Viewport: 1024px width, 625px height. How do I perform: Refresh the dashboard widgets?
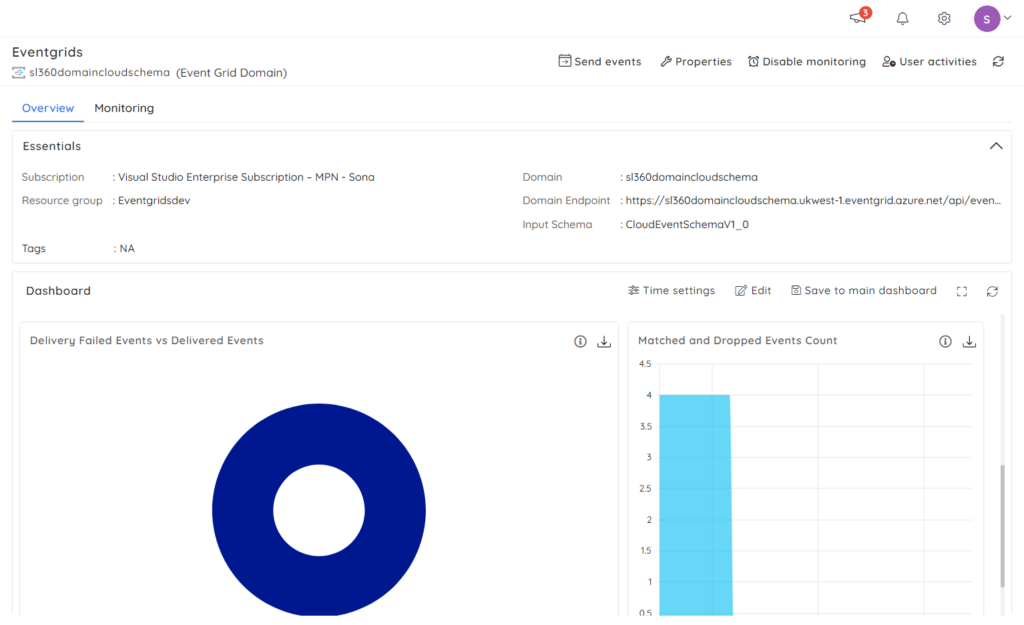[991, 290]
